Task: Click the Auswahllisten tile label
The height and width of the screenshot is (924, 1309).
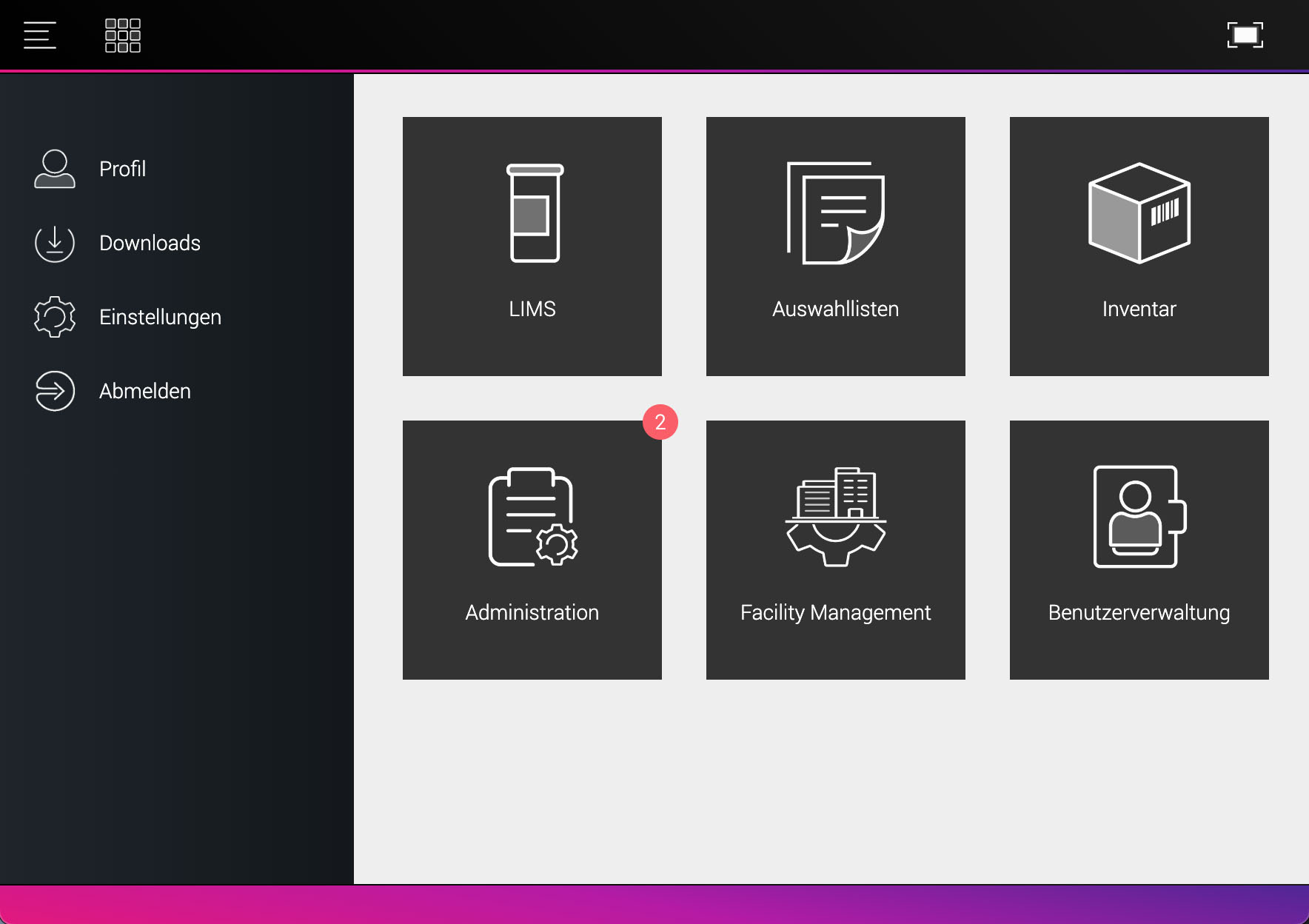Action: (x=835, y=309)
